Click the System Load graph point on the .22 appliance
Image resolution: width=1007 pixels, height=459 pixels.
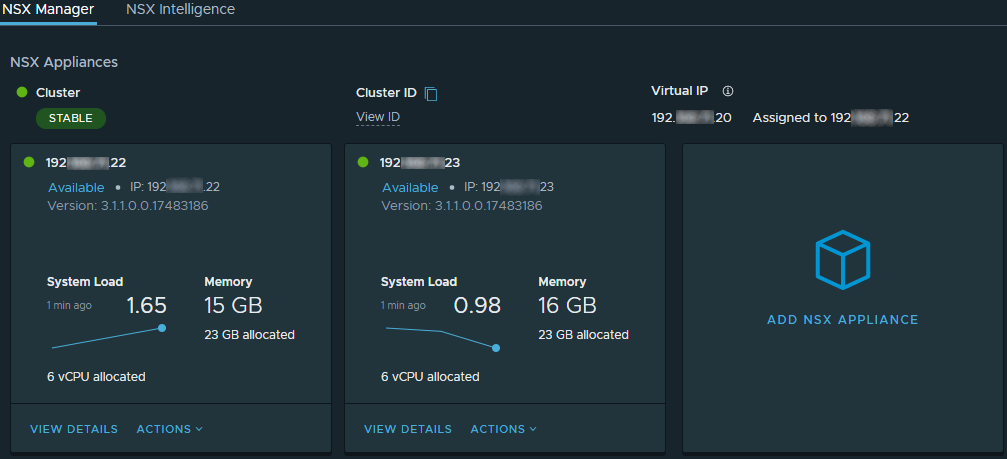[162, 328]
